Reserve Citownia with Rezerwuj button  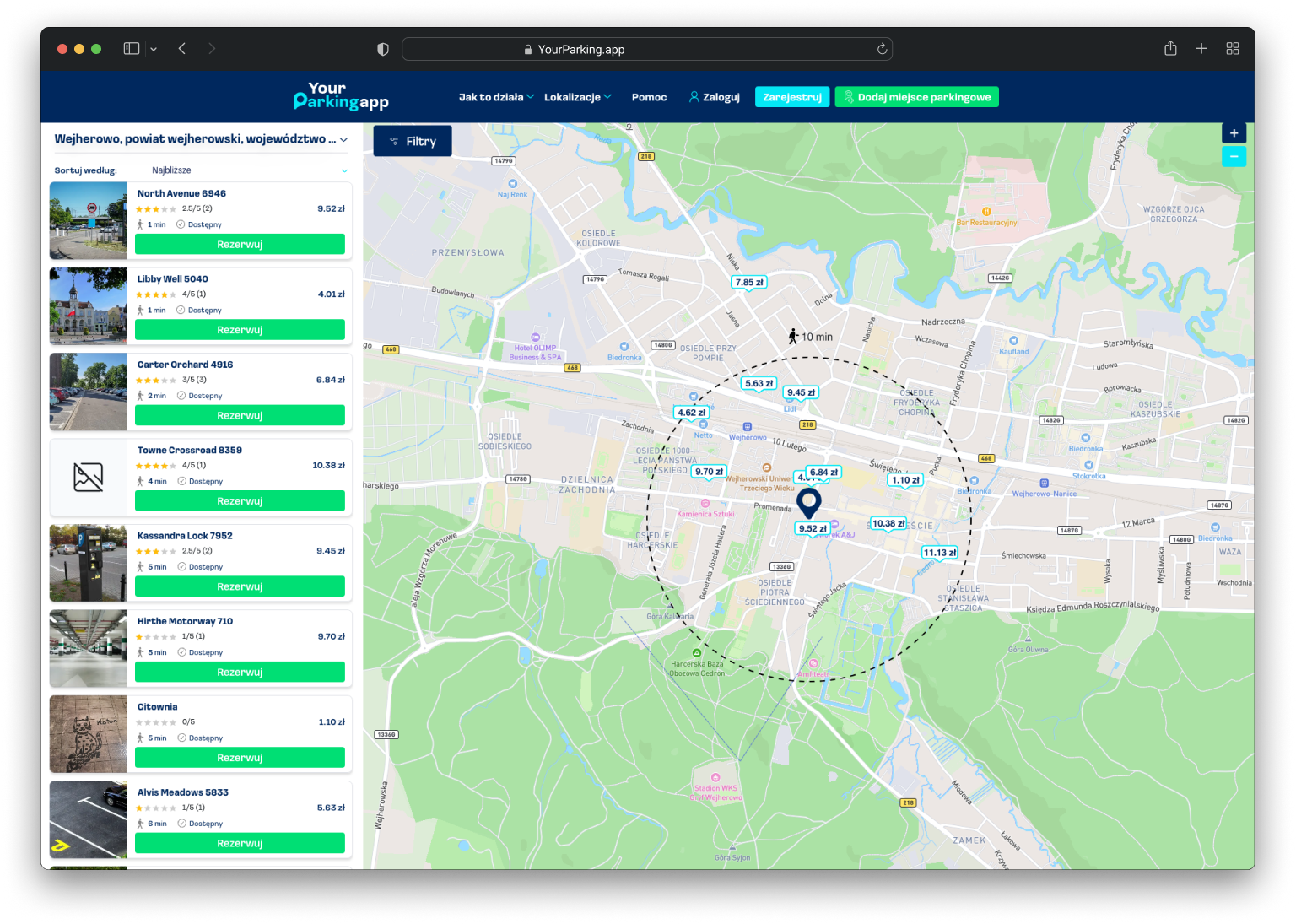[x=240, y=758]
